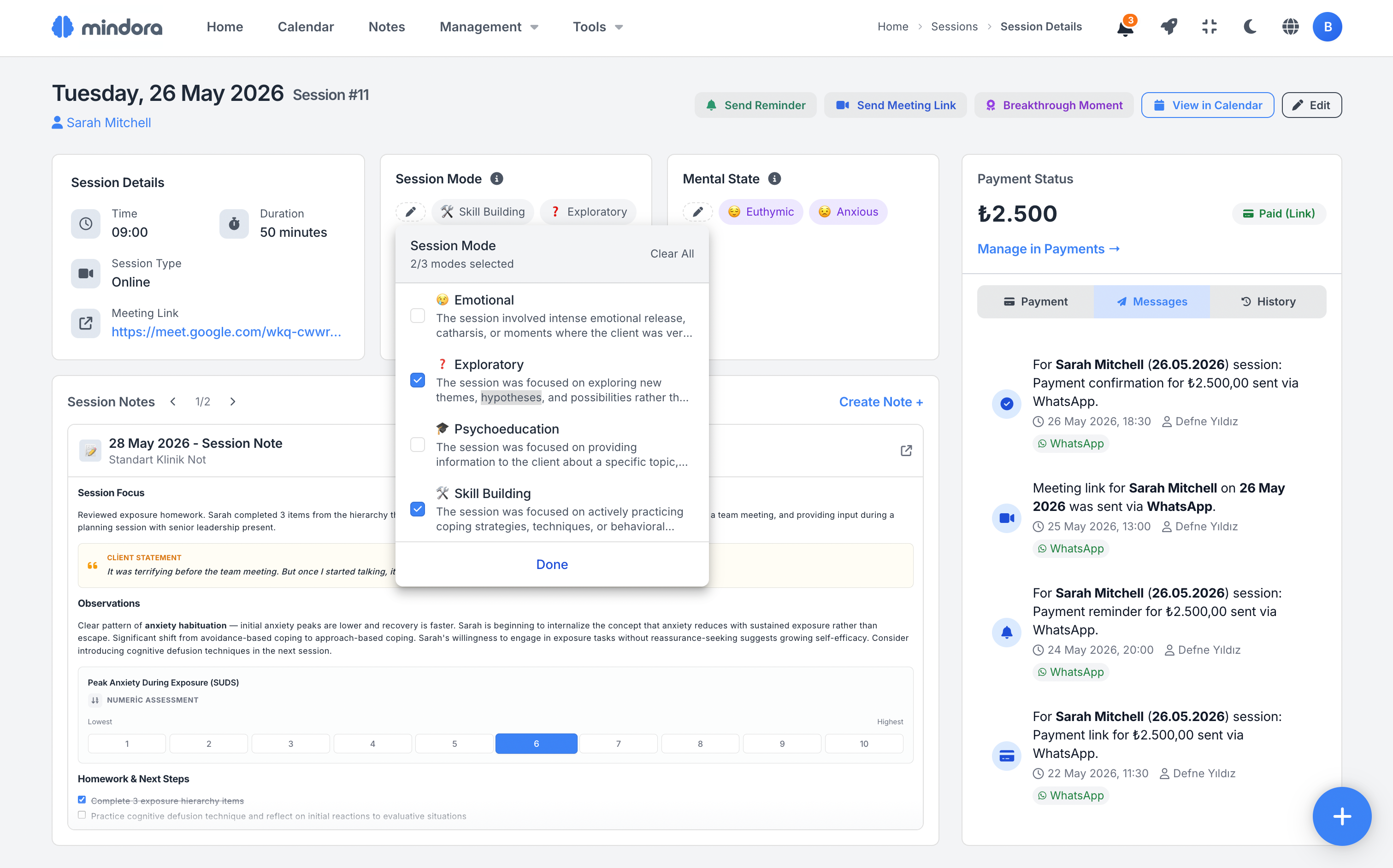Viewport: 1393px width, 868px height.
Task: Open the session note in a new window
Action: point(906,451)
